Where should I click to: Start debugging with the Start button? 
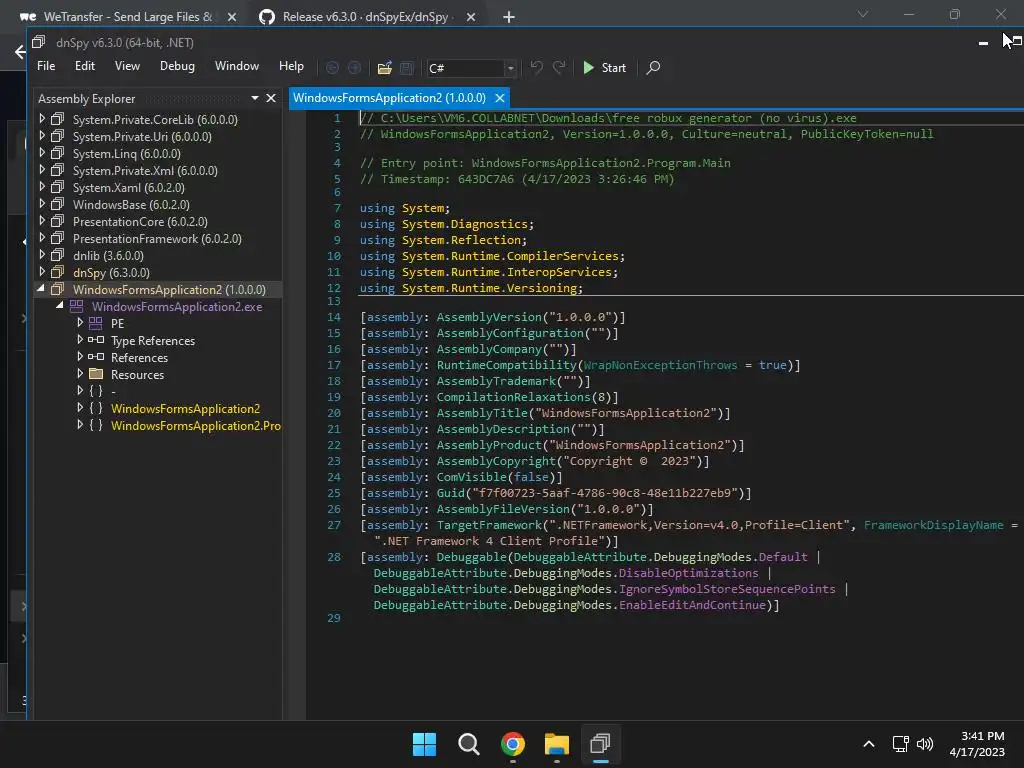point(604,67)
